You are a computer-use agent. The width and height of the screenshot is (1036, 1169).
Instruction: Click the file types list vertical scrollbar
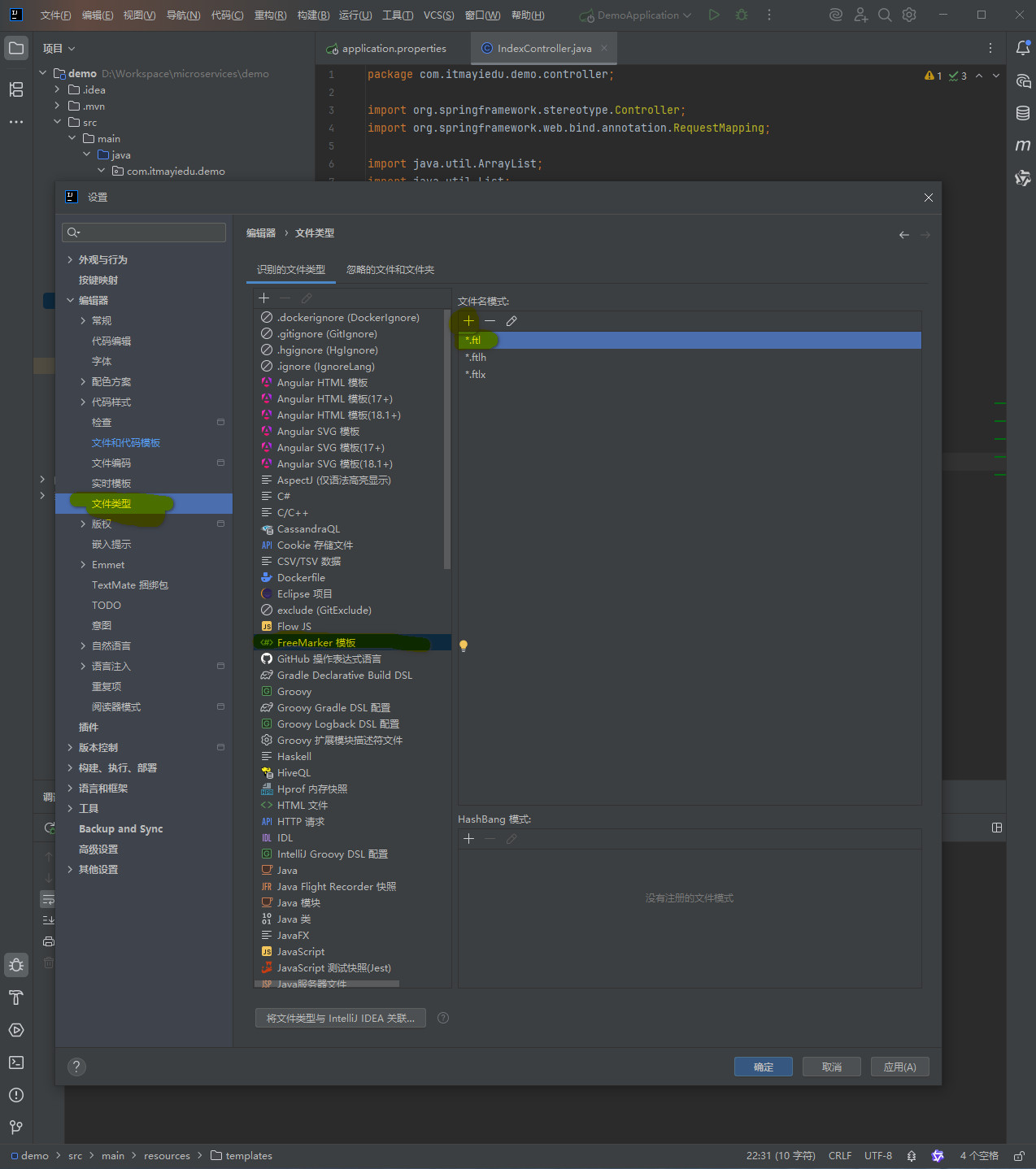447,439
